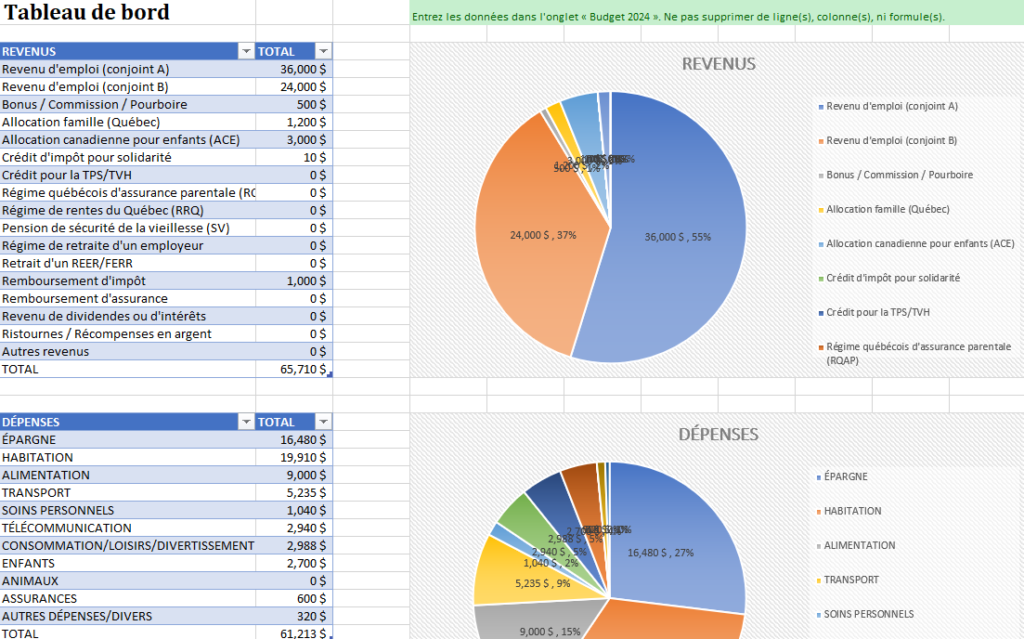Select the revenus total 65,710 $ cell

(294, 369)
